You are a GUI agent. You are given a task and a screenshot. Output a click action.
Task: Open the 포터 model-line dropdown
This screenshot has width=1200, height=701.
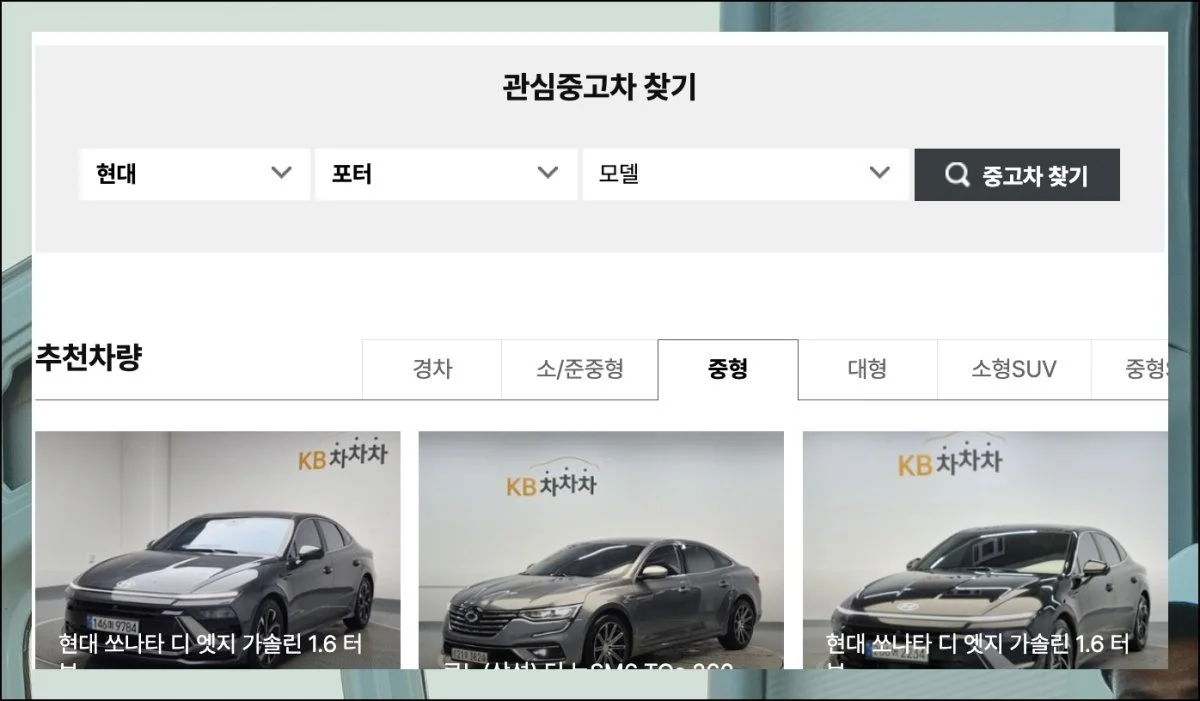pyautogui.click(x=446, y=174)
